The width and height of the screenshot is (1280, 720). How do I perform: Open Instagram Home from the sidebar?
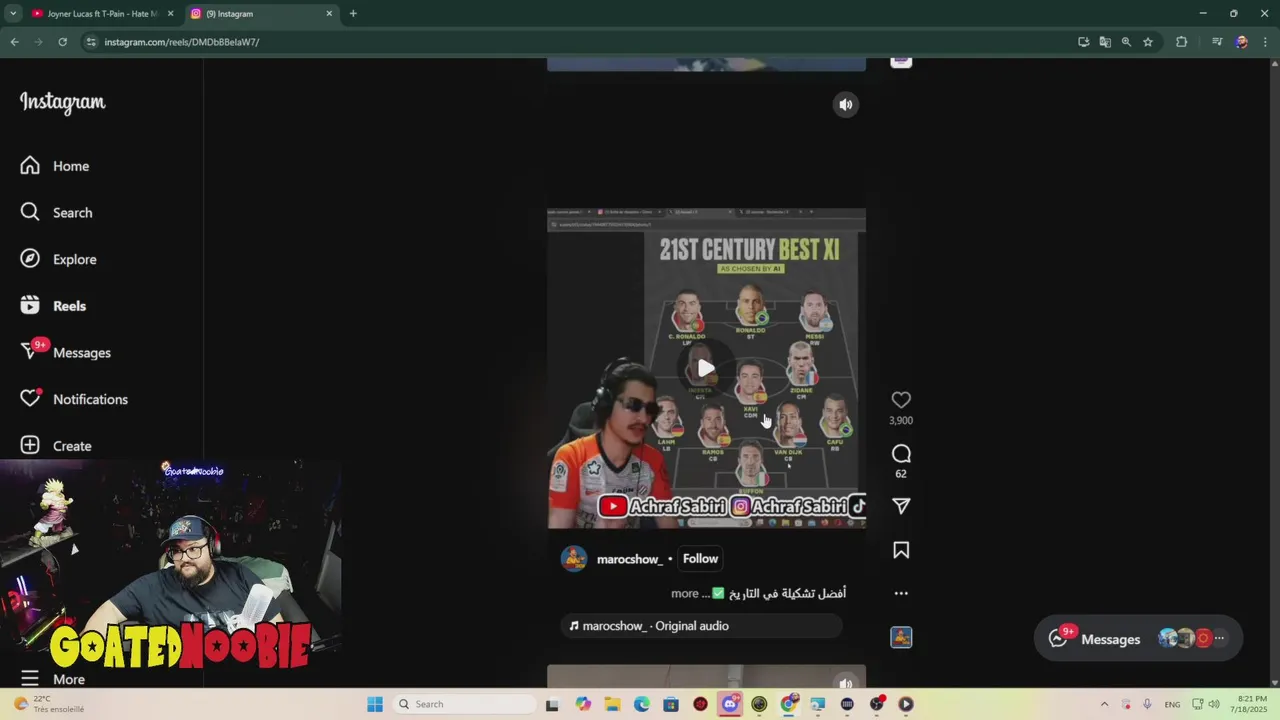tap(55, 166)
